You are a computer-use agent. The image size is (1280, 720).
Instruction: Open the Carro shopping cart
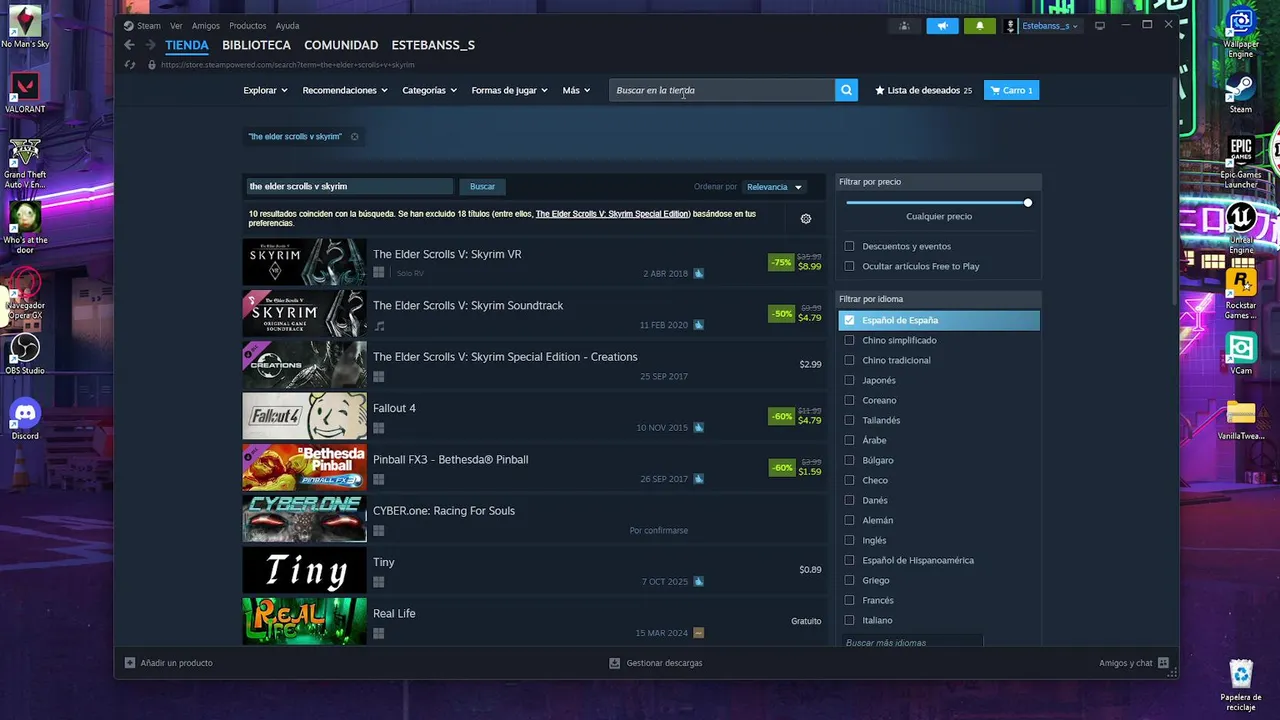tap(1011, 90)
